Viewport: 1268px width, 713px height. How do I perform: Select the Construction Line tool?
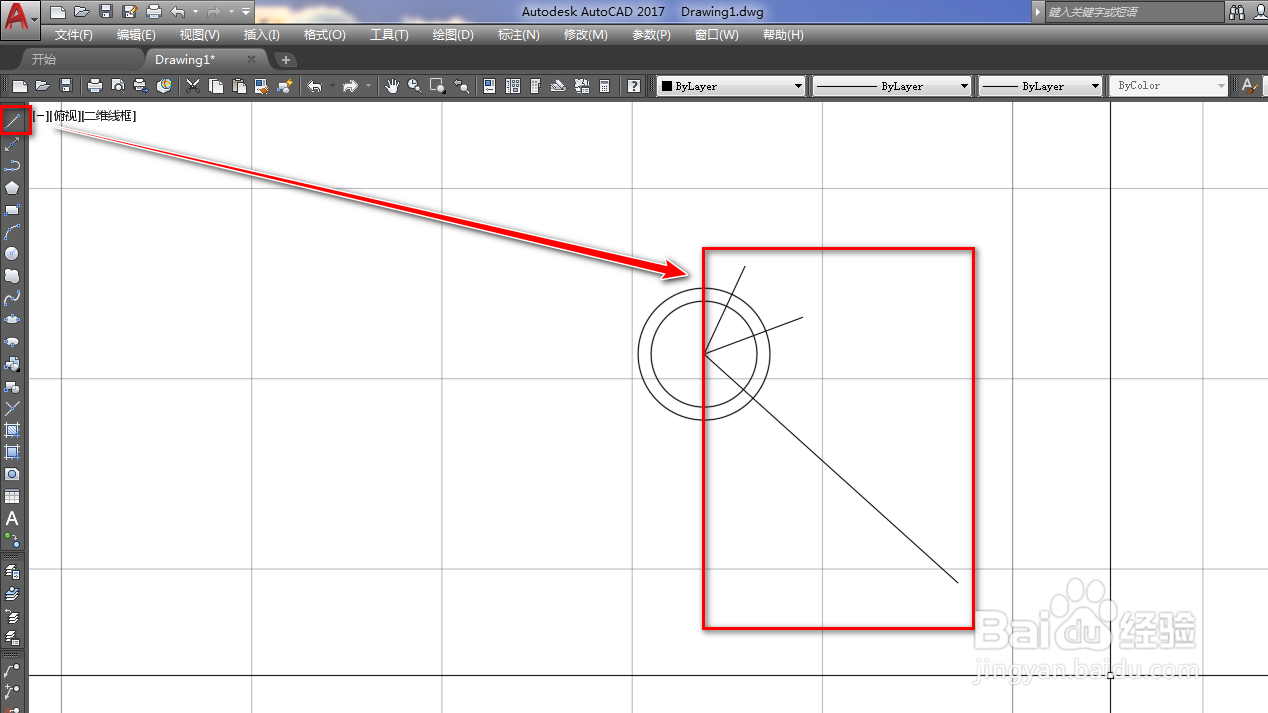click(13, 143)
